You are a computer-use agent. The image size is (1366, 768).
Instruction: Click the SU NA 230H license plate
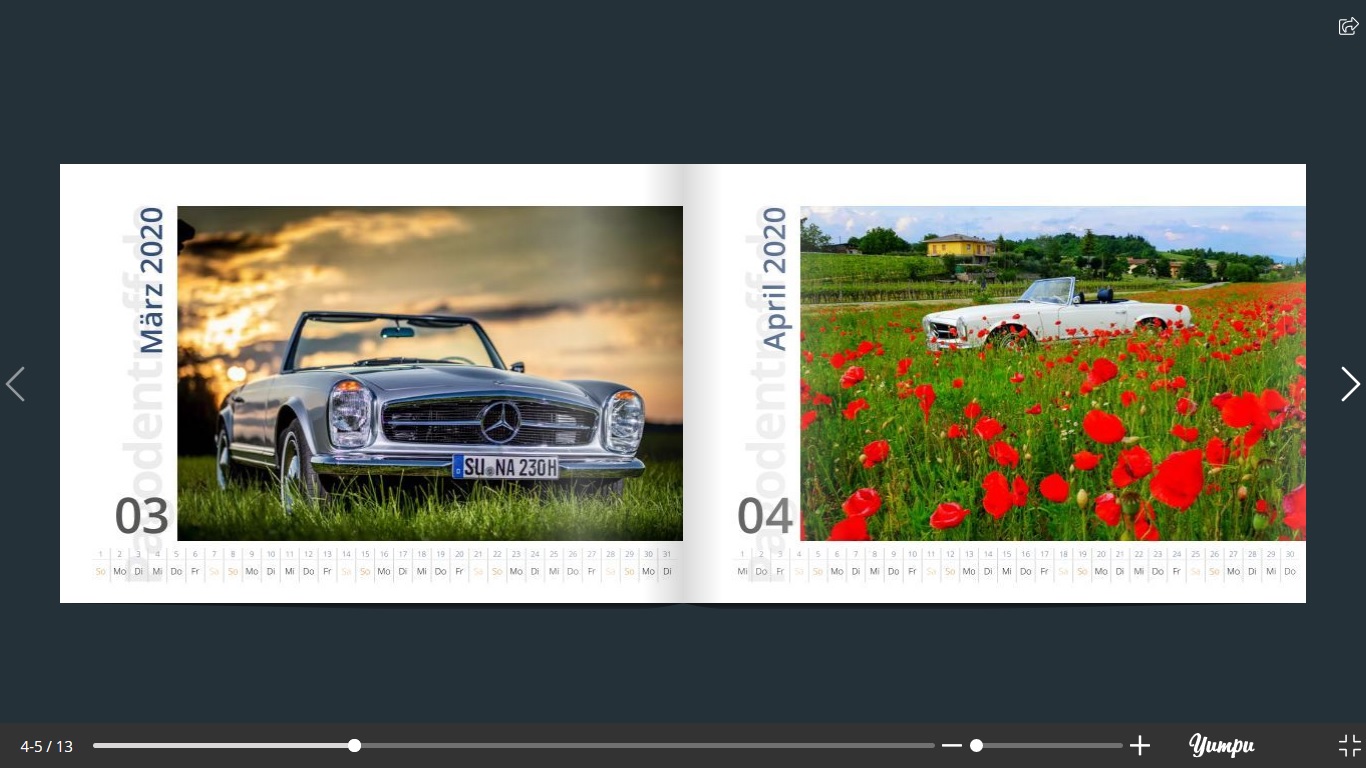[x=505, y=467]
